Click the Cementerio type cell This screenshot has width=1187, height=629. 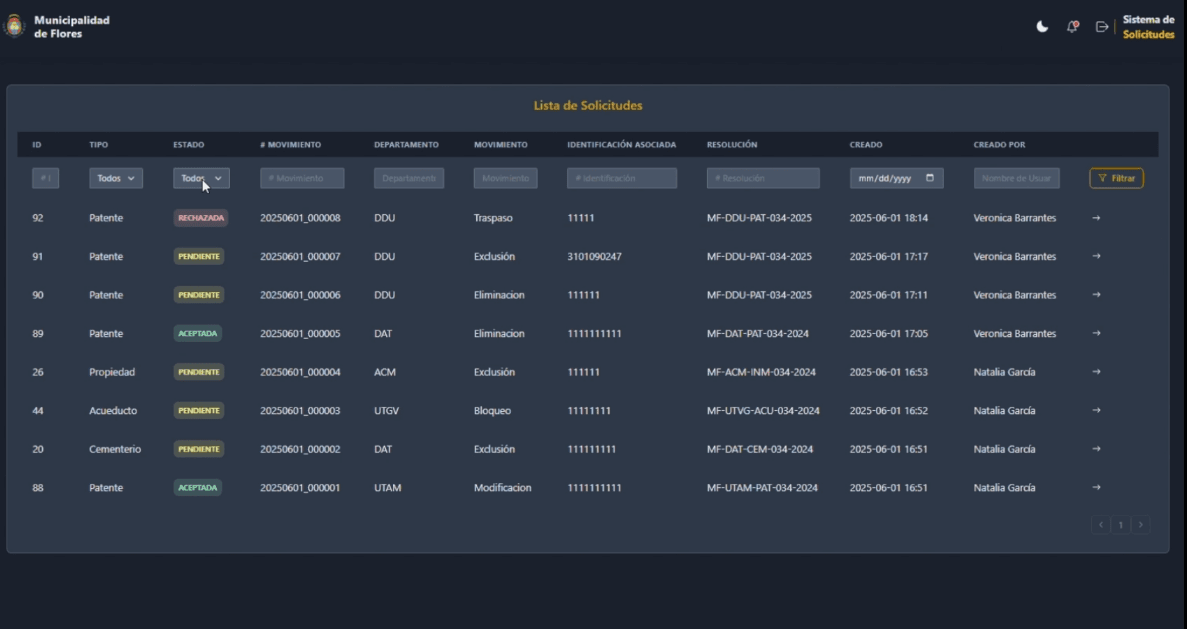[115, 449]
